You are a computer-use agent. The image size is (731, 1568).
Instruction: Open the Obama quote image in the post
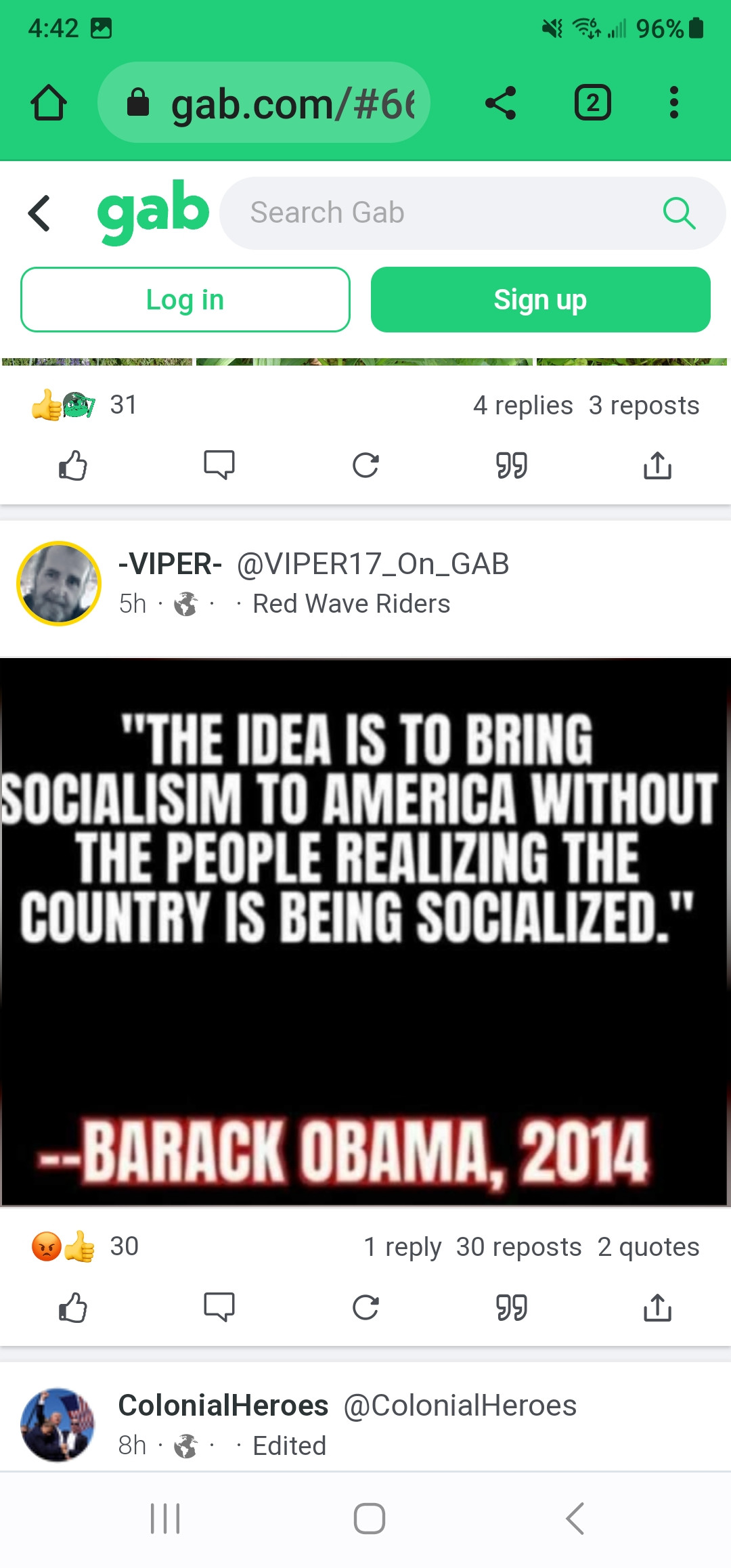[x=365, y=932]
